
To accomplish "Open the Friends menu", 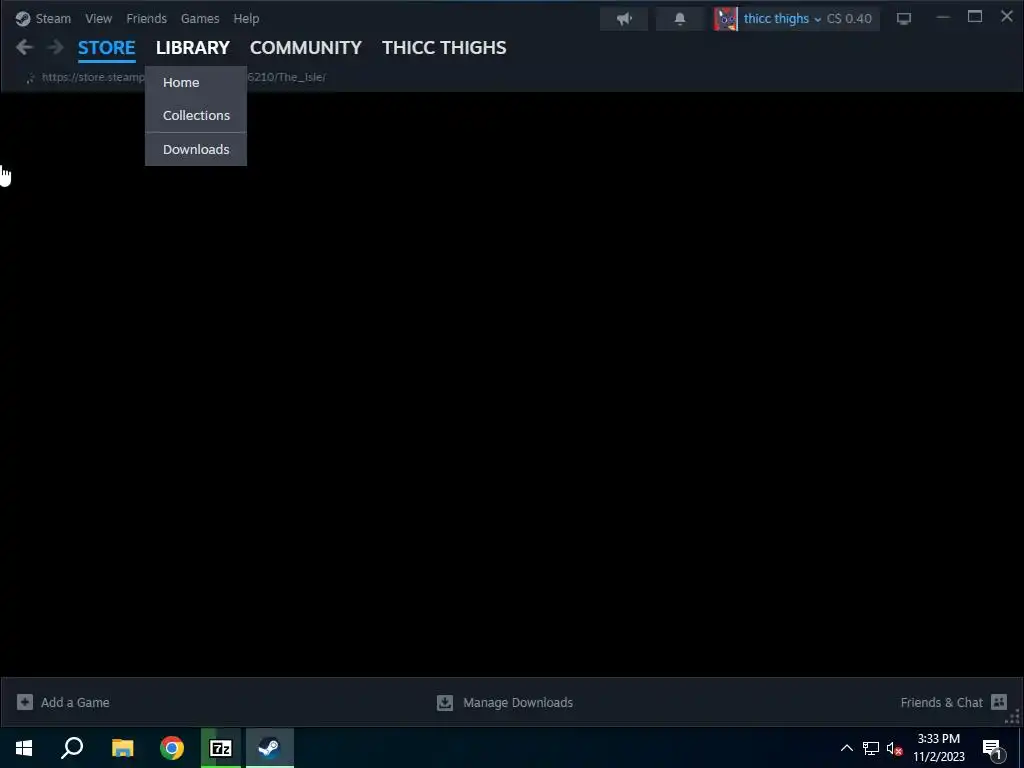I will point(146,18).
